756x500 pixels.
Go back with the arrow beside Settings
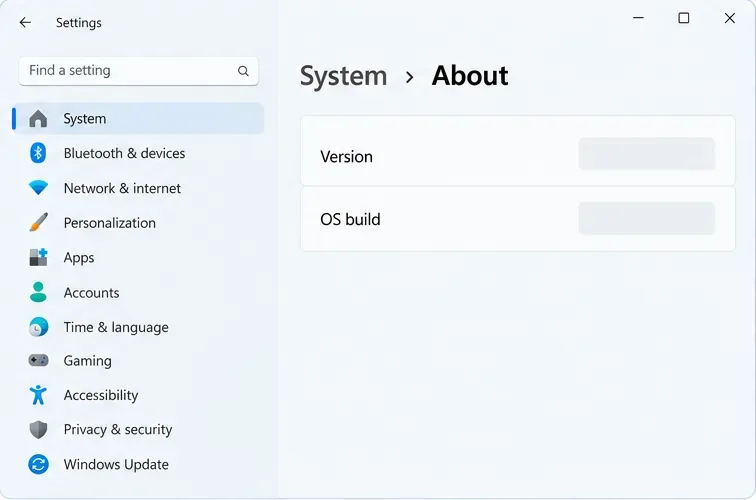pyautogui.click(x=25, y=22)
